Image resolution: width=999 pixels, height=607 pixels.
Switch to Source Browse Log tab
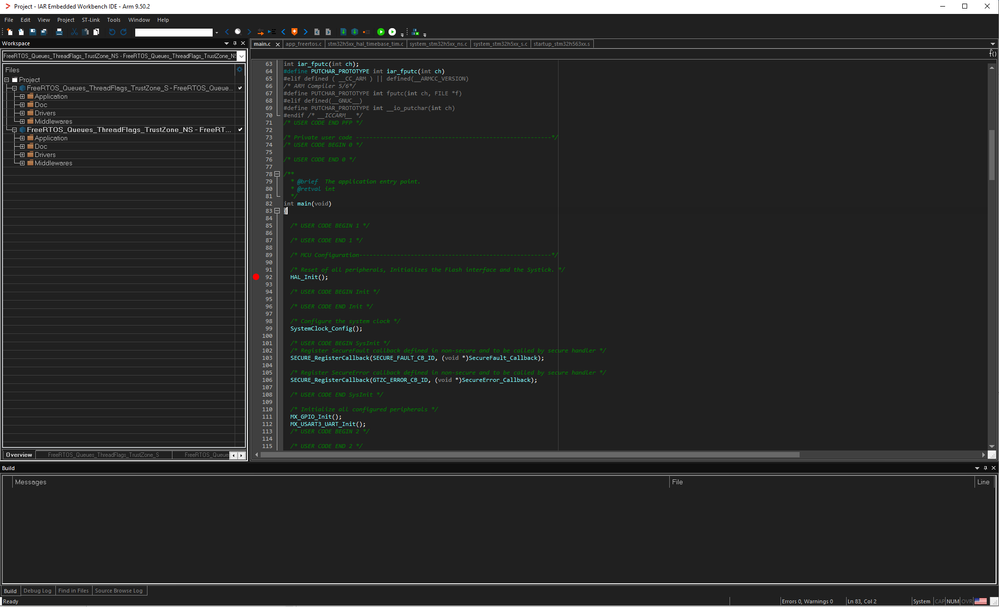[x=119, y=590]
